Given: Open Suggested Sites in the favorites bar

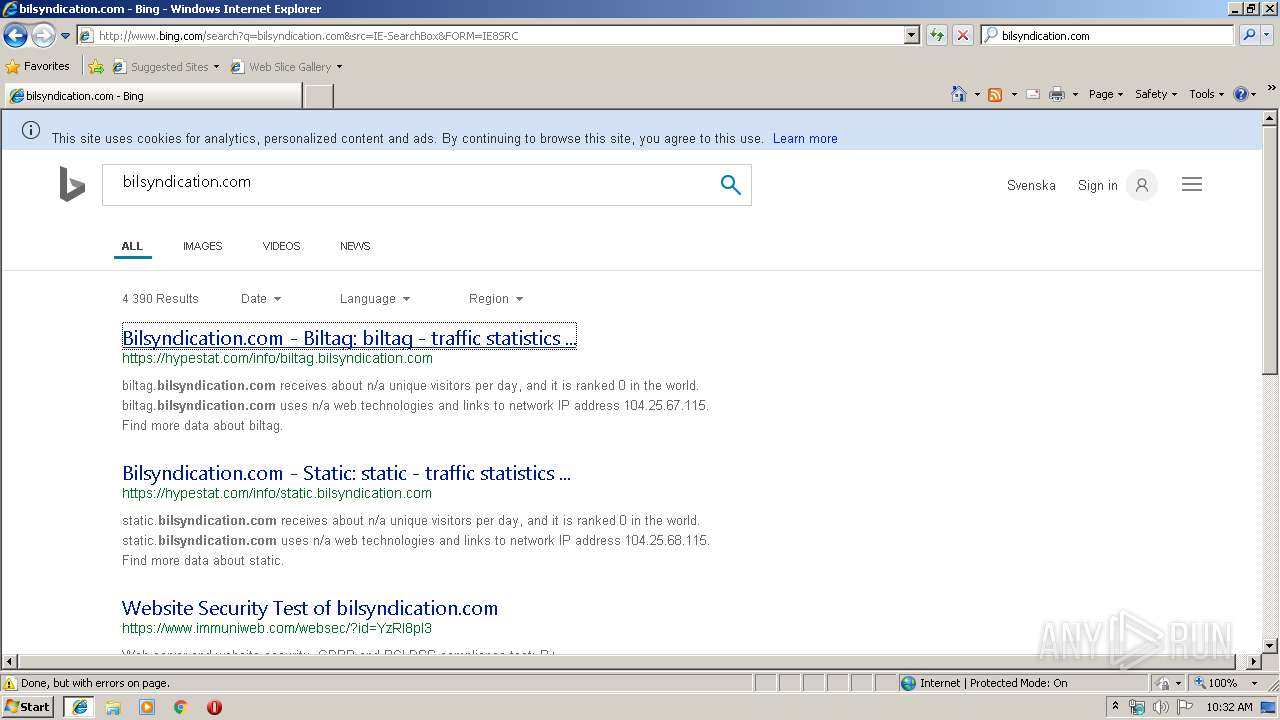Looking at the screenshot, I should pos(165,67).
